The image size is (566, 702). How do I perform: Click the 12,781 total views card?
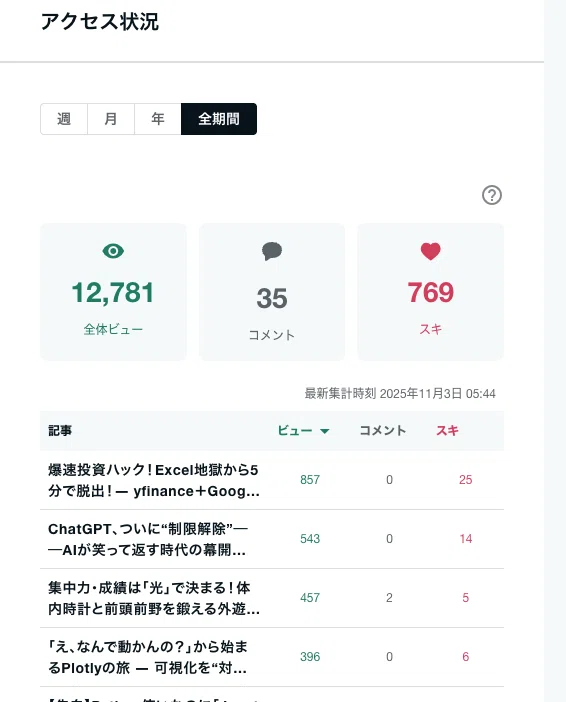(113, 292)
